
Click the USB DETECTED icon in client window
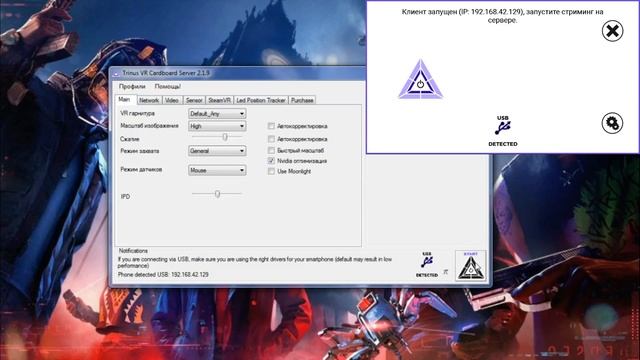point(503,131)
